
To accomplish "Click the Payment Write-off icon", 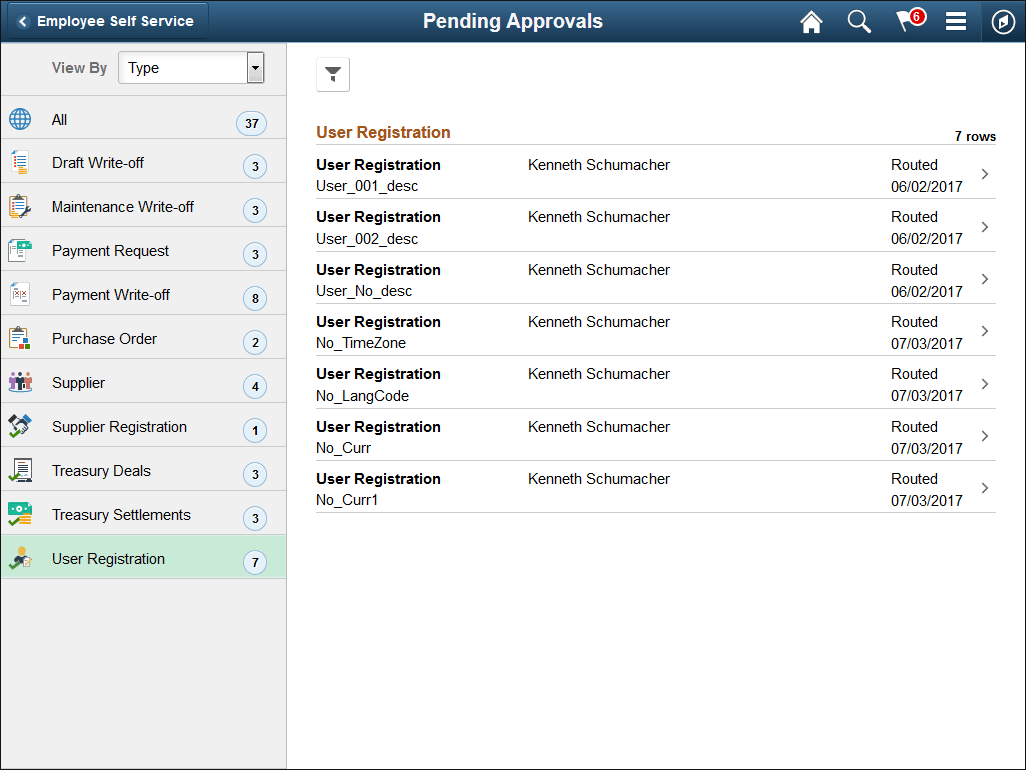I will 20,294.
